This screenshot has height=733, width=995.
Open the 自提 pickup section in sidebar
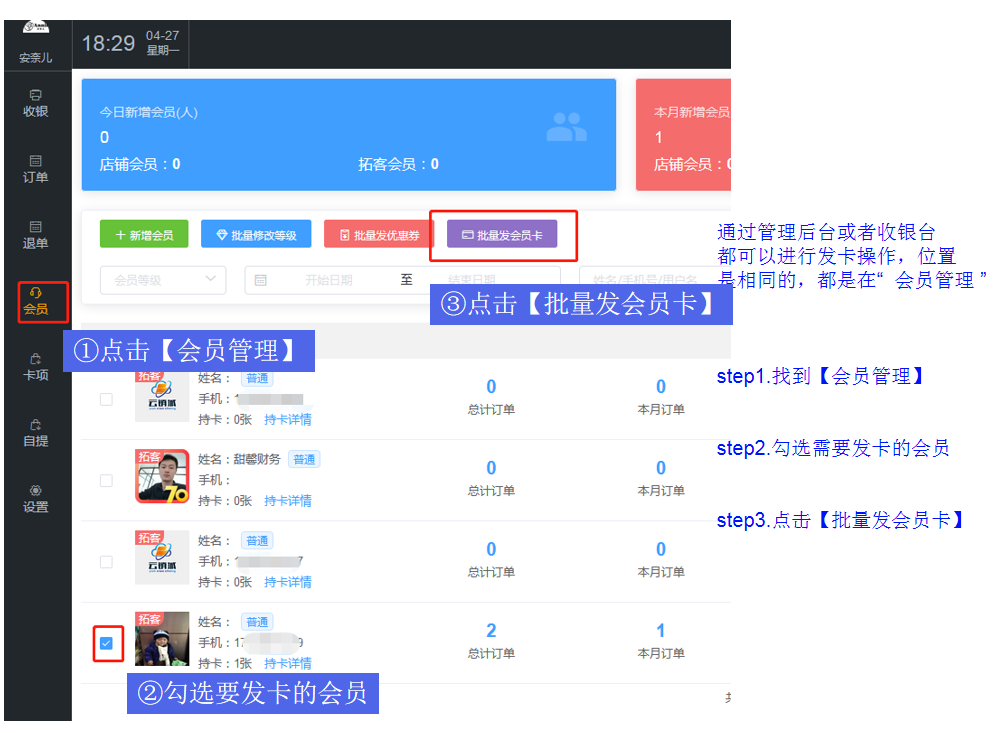(x=36, y=433)
